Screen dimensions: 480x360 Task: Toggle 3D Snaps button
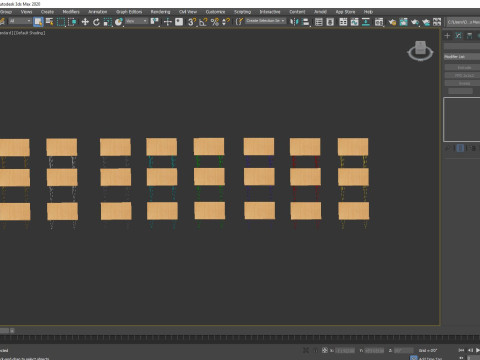(192, 22)
